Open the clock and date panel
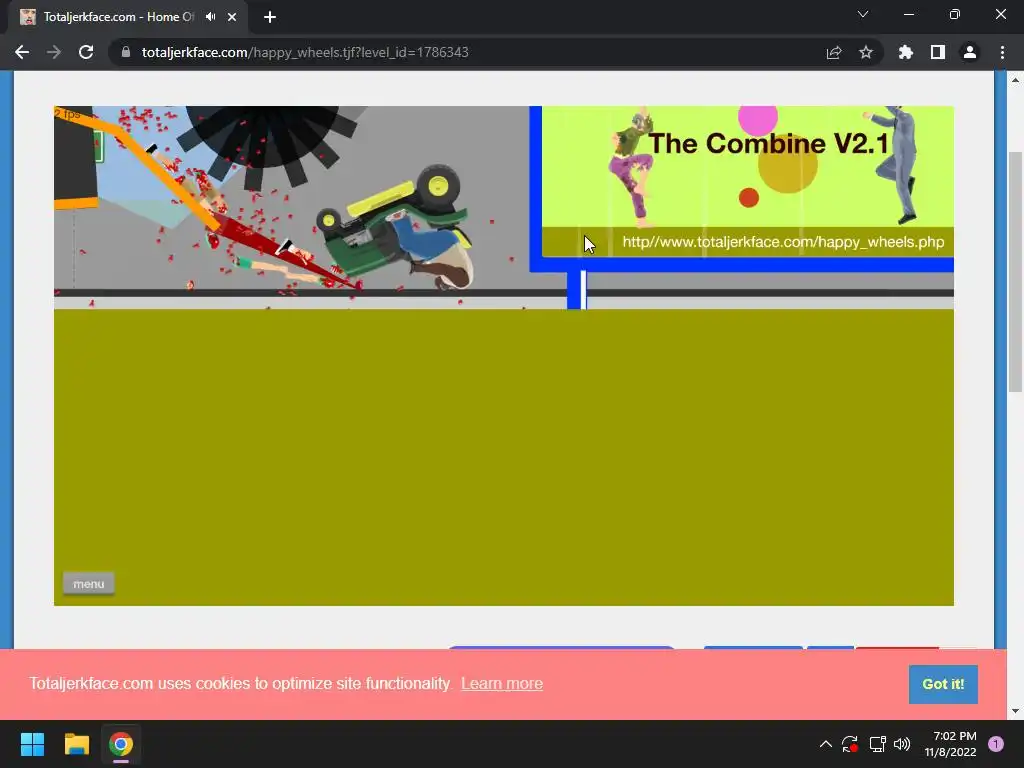The height and width of the screenshot is (768, 1024). (x=950, y=744)
